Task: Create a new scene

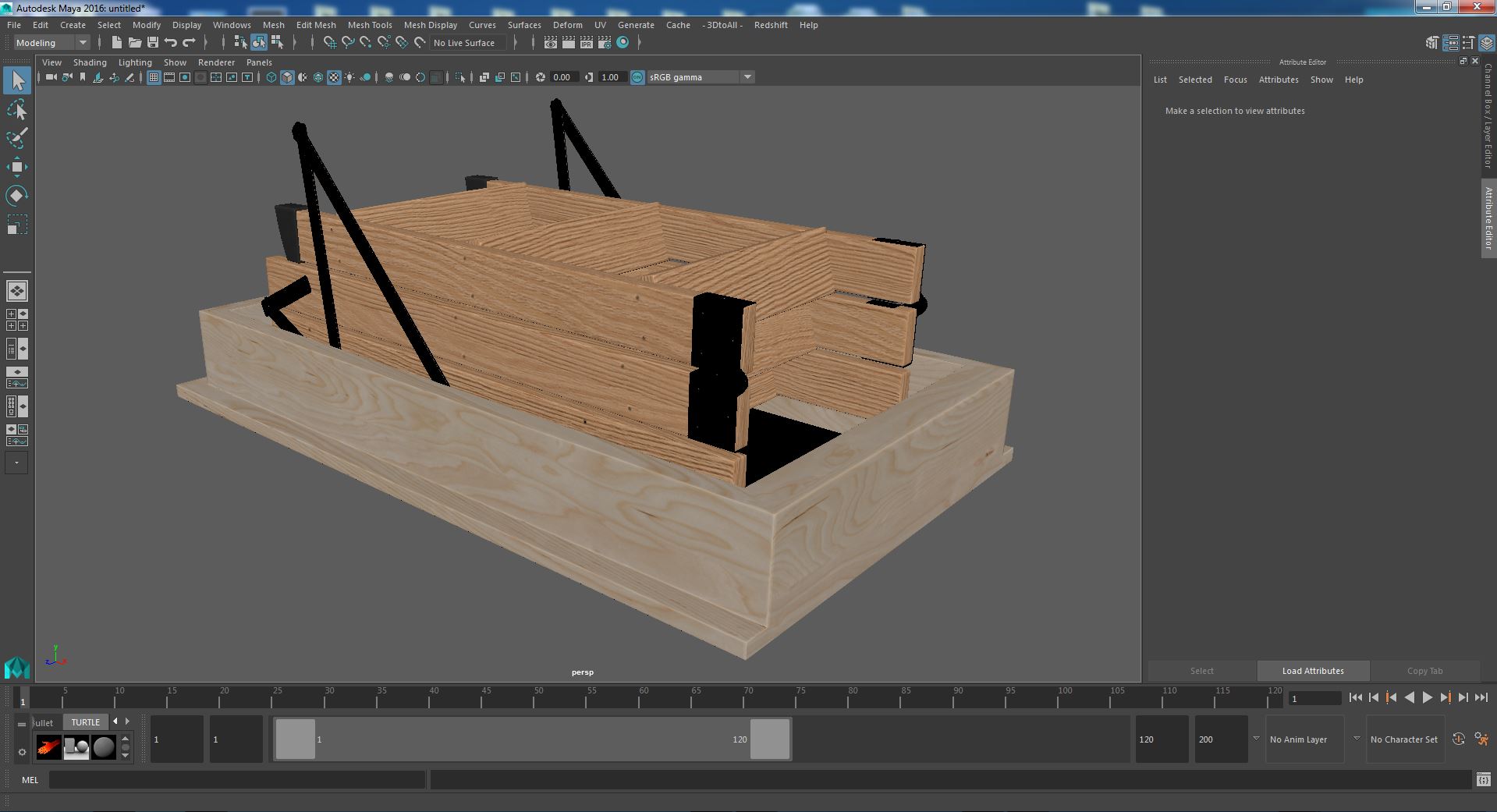Action: coord(116,43)
